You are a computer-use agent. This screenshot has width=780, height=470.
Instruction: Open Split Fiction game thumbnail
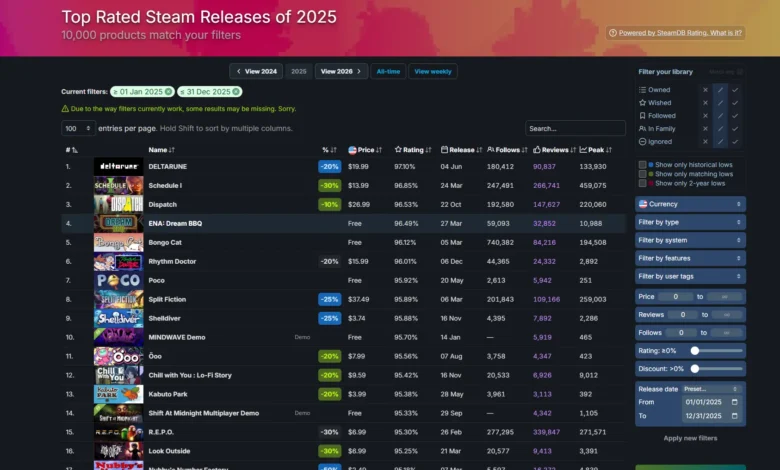[118, 299]
